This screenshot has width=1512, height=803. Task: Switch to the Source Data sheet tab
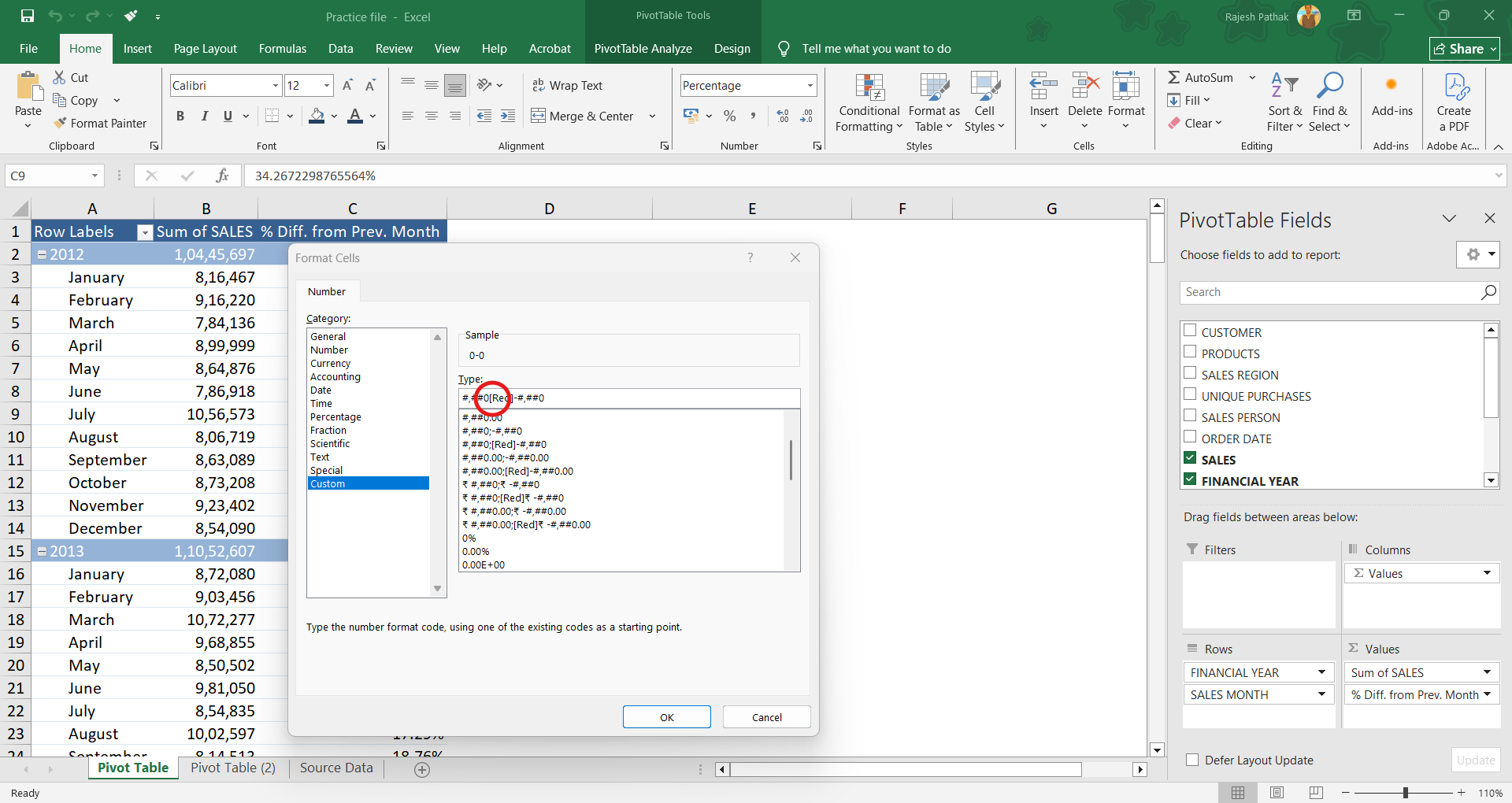click(x=336, y=768)
